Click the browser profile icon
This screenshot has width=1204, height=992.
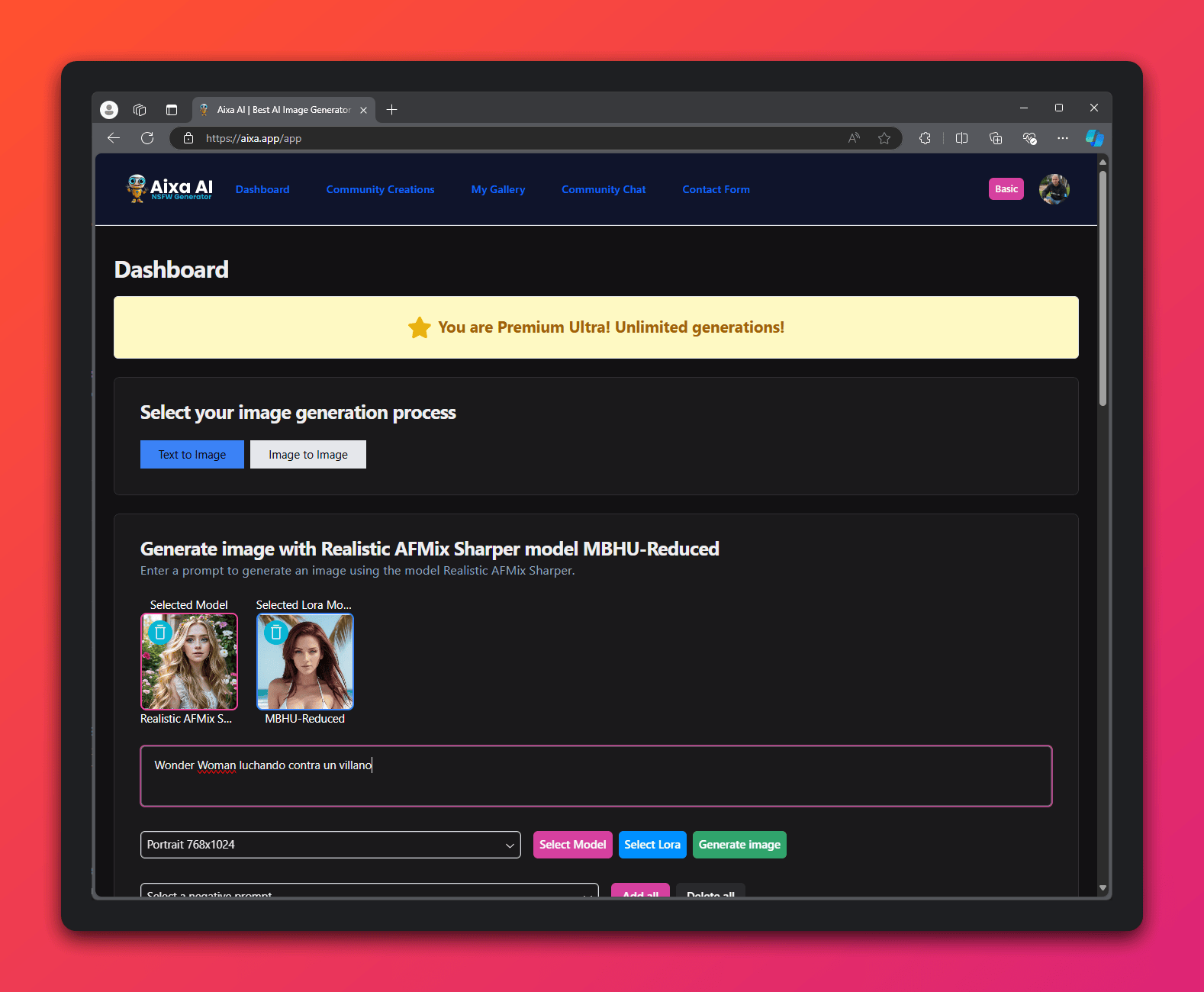click(109, 110)
